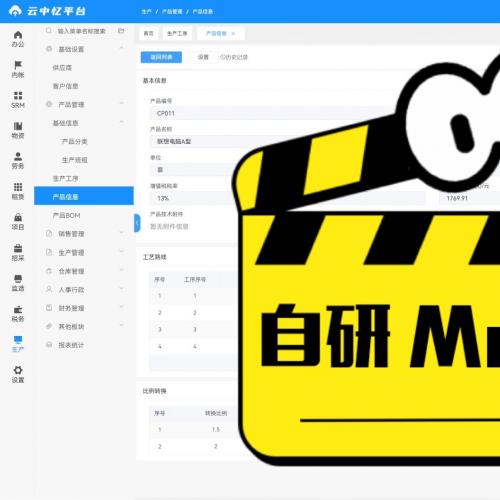
Task: Collapse the 基础设置 menu group
Action: pos(121,49)
